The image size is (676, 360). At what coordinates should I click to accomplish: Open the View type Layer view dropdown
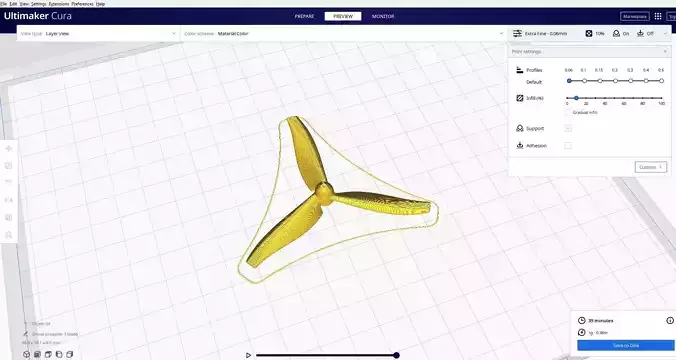coord(99,33)
